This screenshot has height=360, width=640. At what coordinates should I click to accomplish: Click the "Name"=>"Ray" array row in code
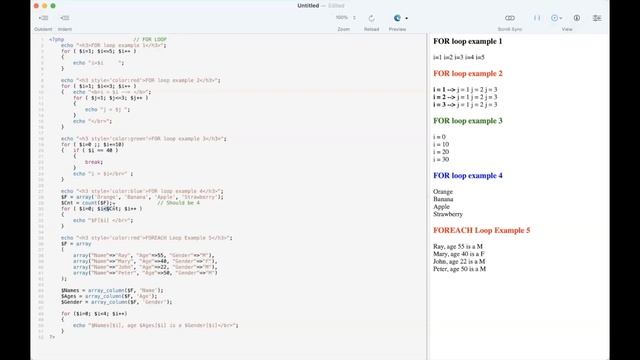point(144,256)
